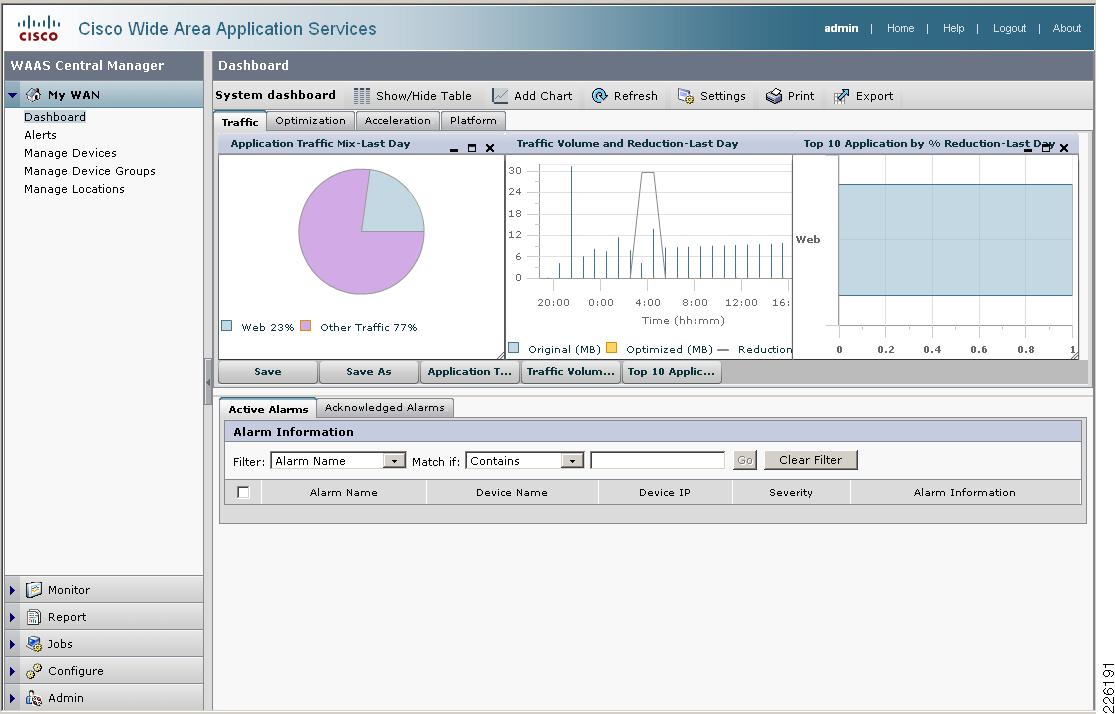Viewport: 1115px width, 714px height.
Task: Open the Help link in the header
Action: 954,28
